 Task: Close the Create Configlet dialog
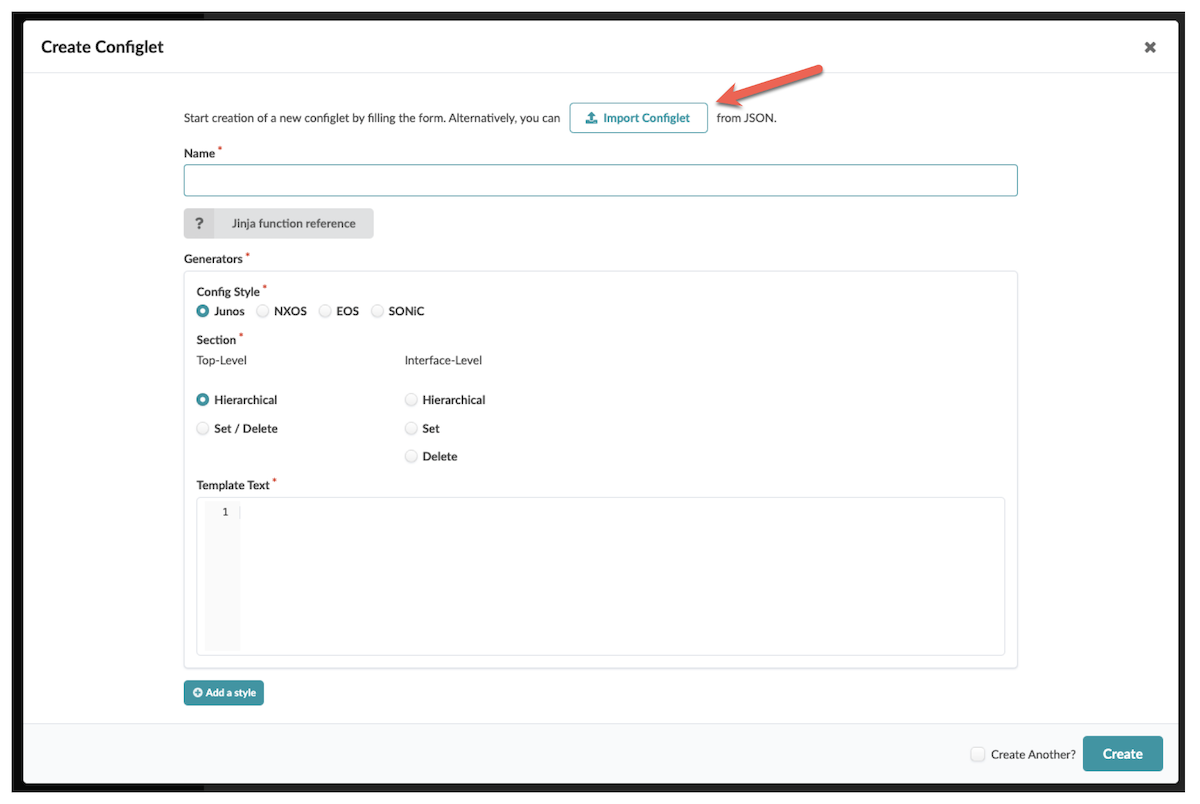(1149, 46)
